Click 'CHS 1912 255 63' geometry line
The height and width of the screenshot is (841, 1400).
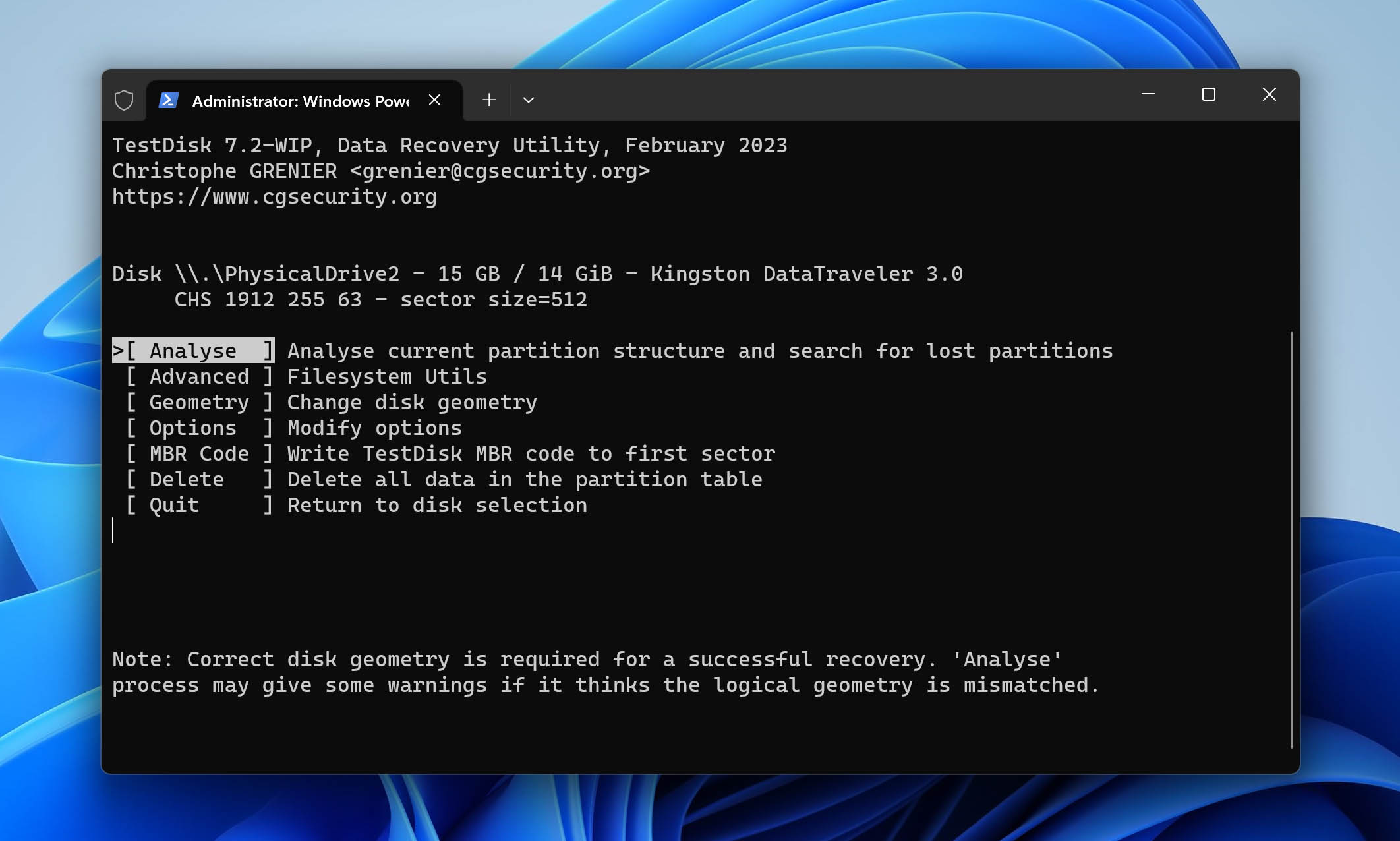(x=381, y=299)
